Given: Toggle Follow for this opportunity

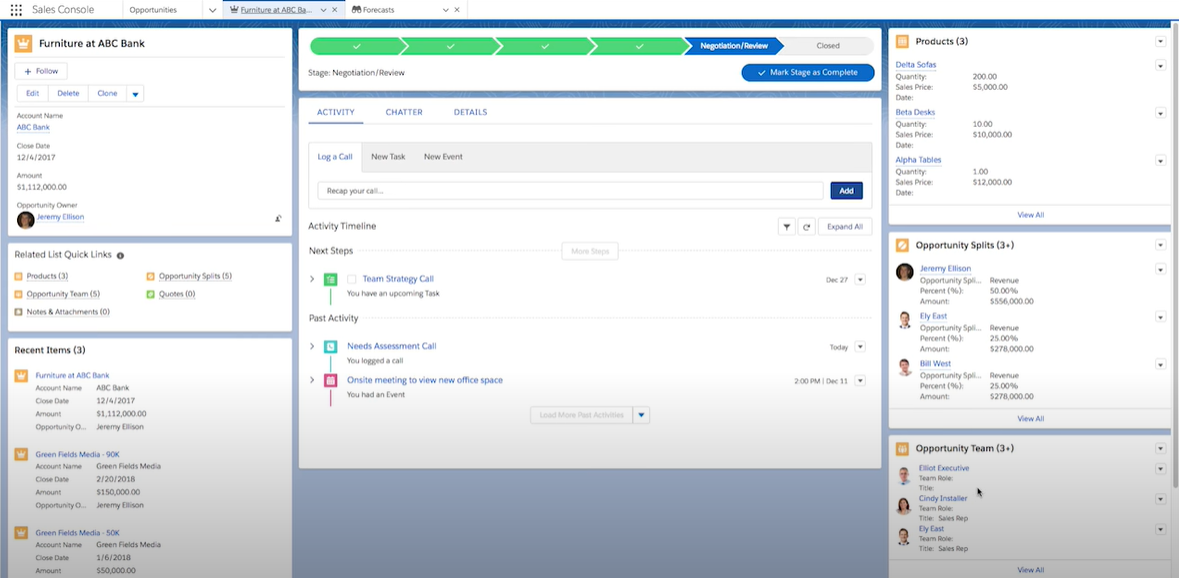Looking at the screenshot, I should (40, 71).
